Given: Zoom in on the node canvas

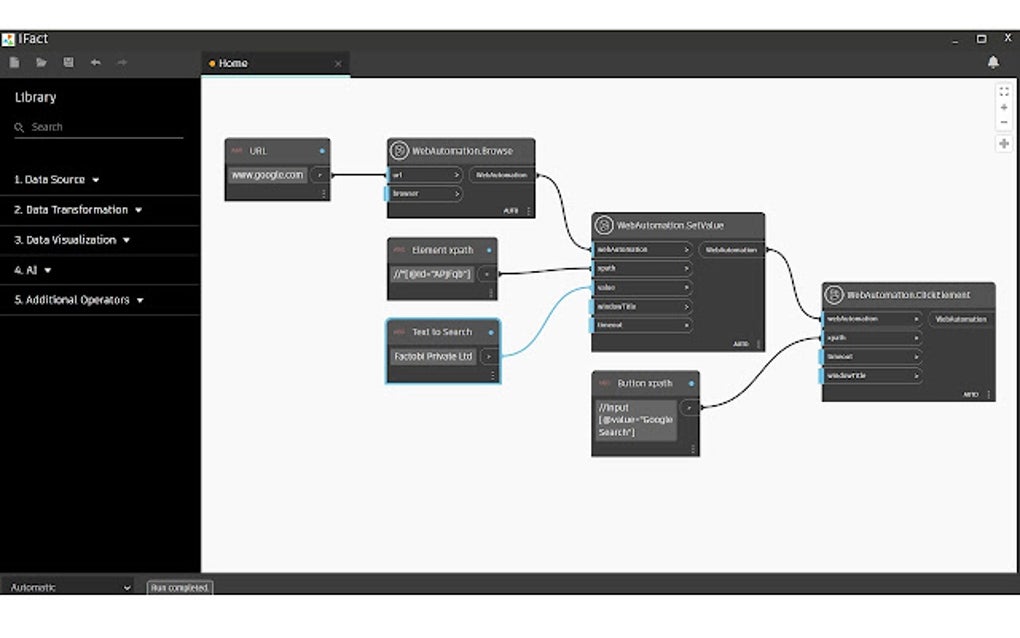Looking at the screenshot, I should pyautogui.click(x=1004, y=105).
